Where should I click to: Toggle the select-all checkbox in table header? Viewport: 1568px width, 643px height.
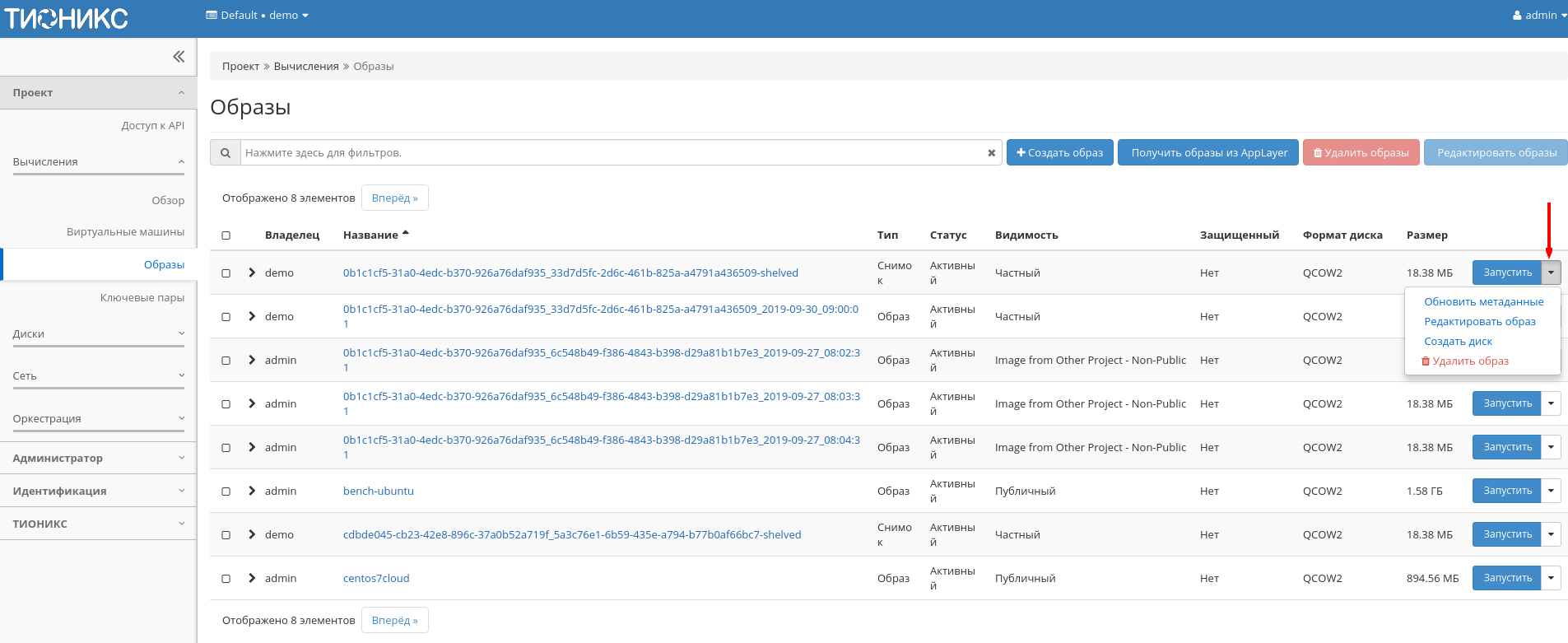point(226,235)
